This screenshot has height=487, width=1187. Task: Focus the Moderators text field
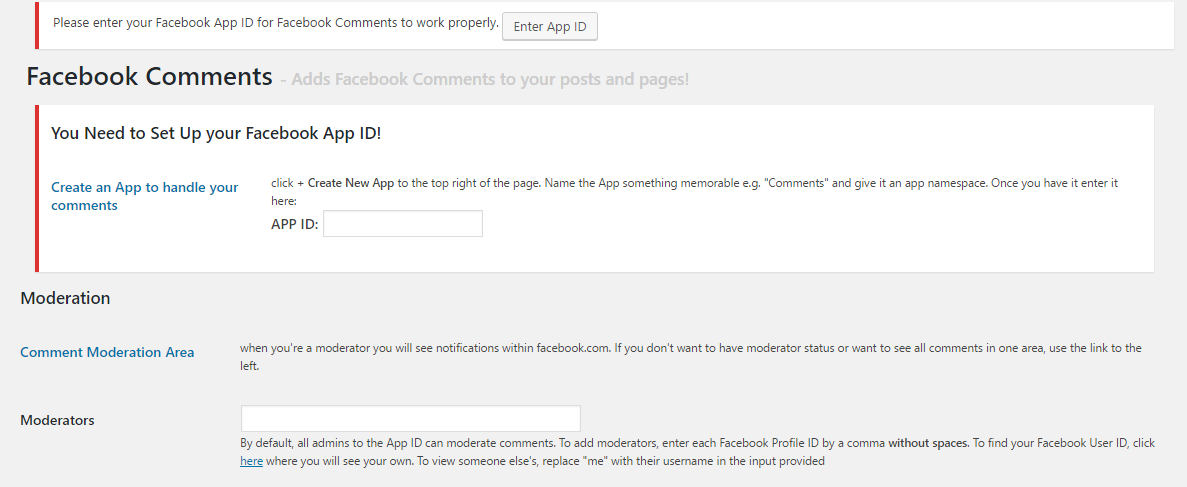[411, 419]
